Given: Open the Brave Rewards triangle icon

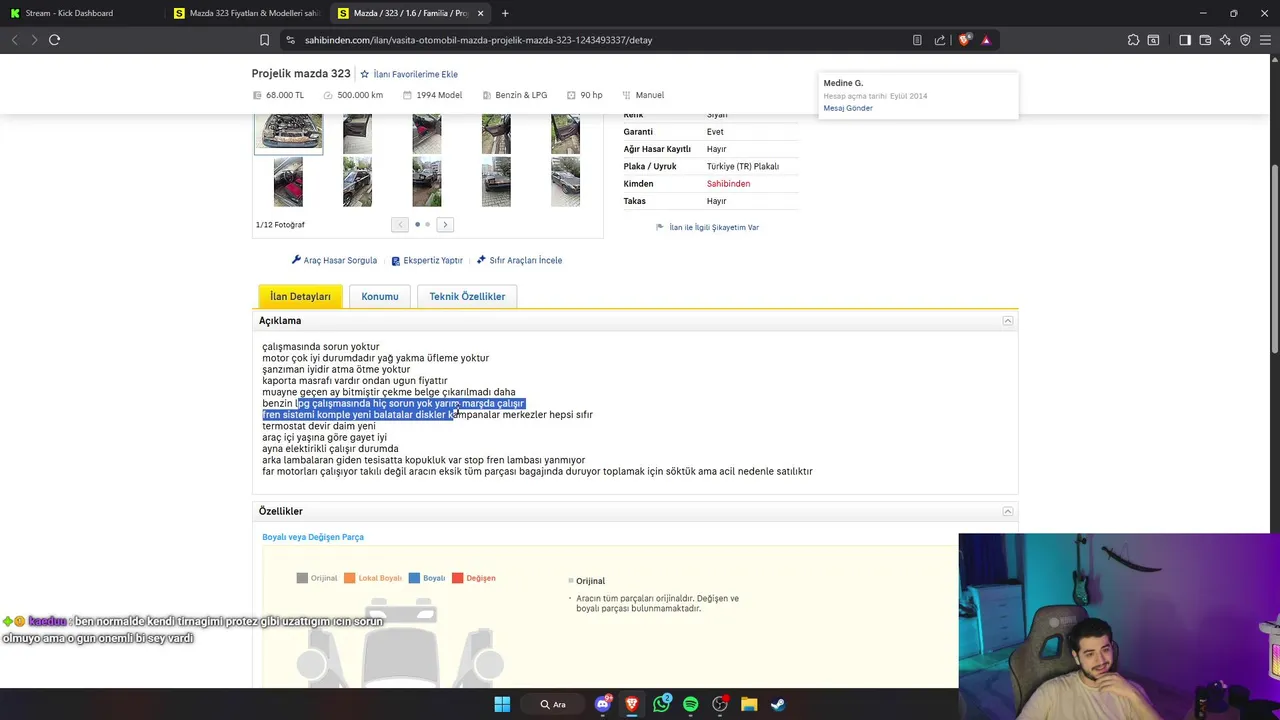Looking at the screenshot, I should point(986,40).
